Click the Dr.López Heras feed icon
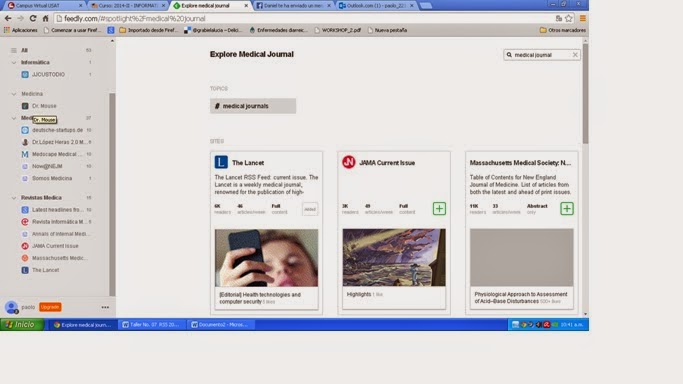Viewport: 683px width, 384px height. 25,142
